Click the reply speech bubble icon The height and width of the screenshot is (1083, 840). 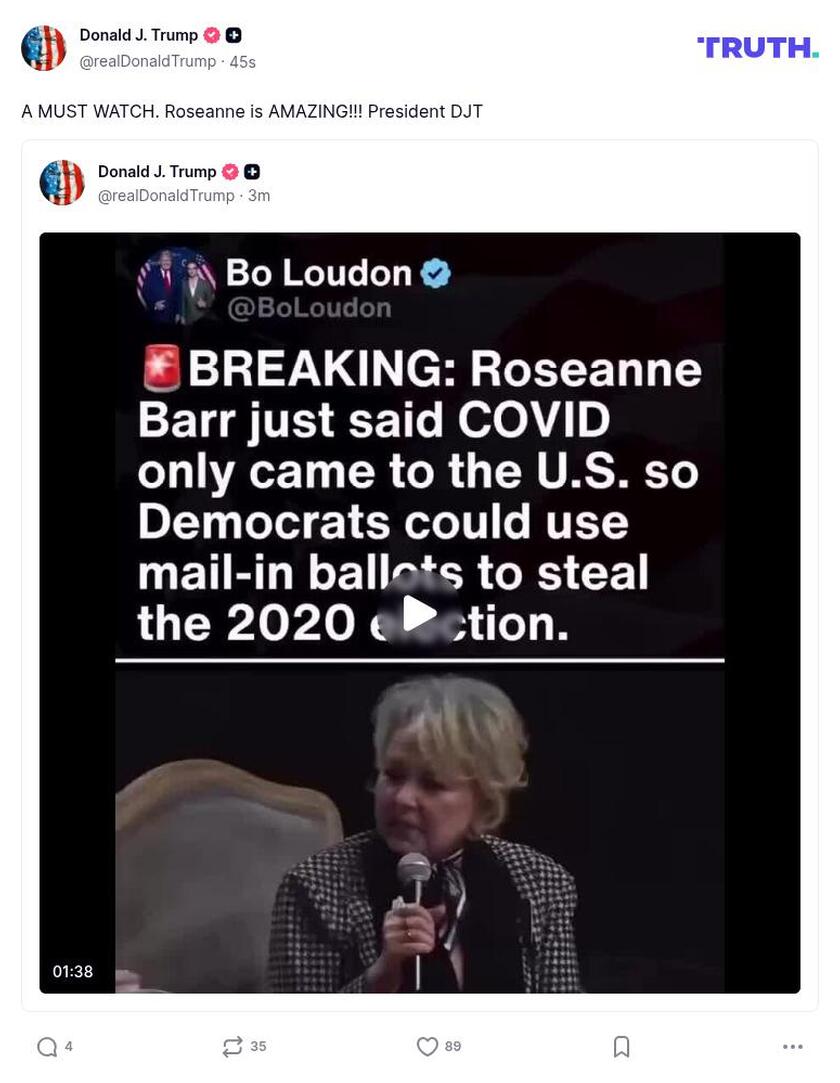point(47,1046)
